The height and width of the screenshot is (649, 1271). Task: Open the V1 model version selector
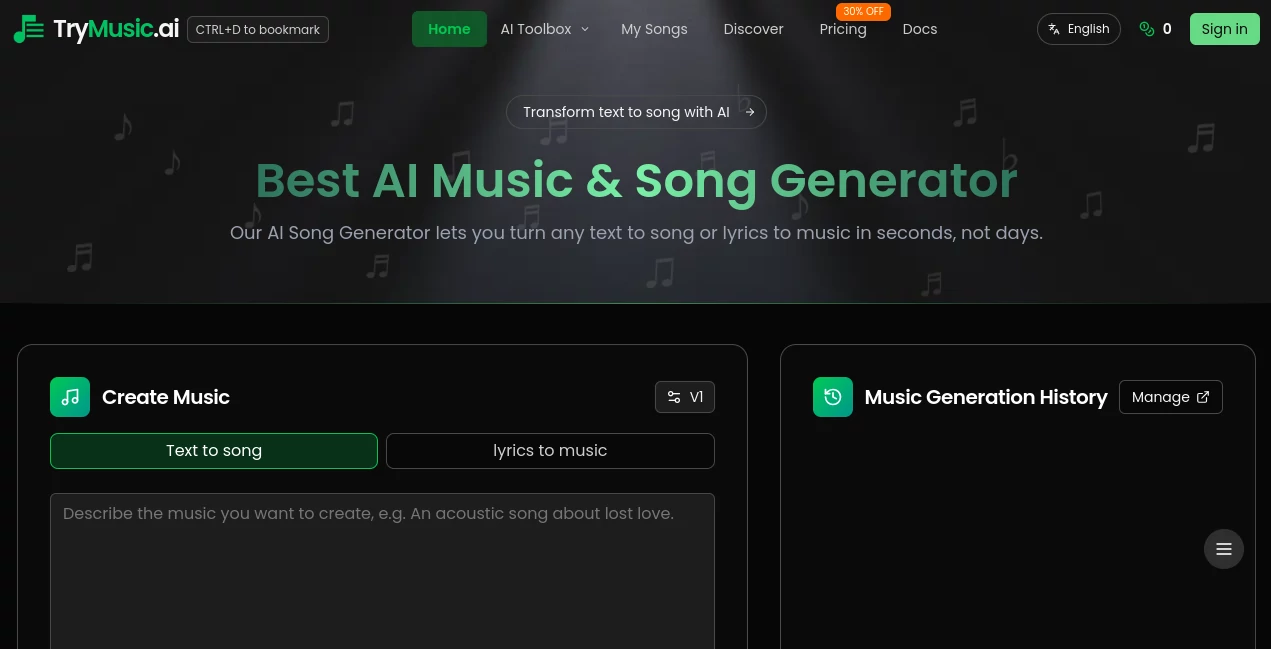tap(685, 397)
